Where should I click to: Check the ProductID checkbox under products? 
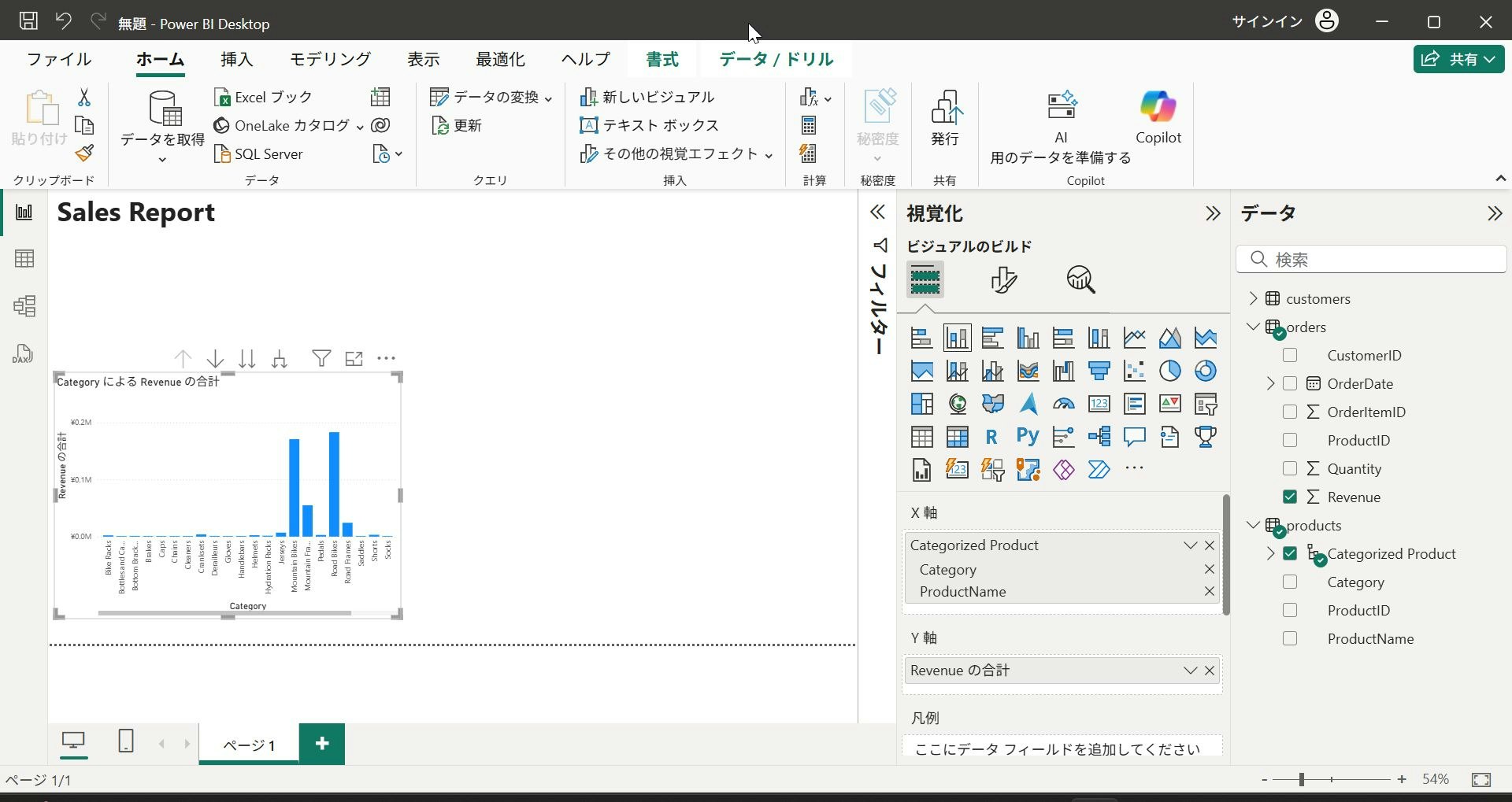click(1290, 610)
